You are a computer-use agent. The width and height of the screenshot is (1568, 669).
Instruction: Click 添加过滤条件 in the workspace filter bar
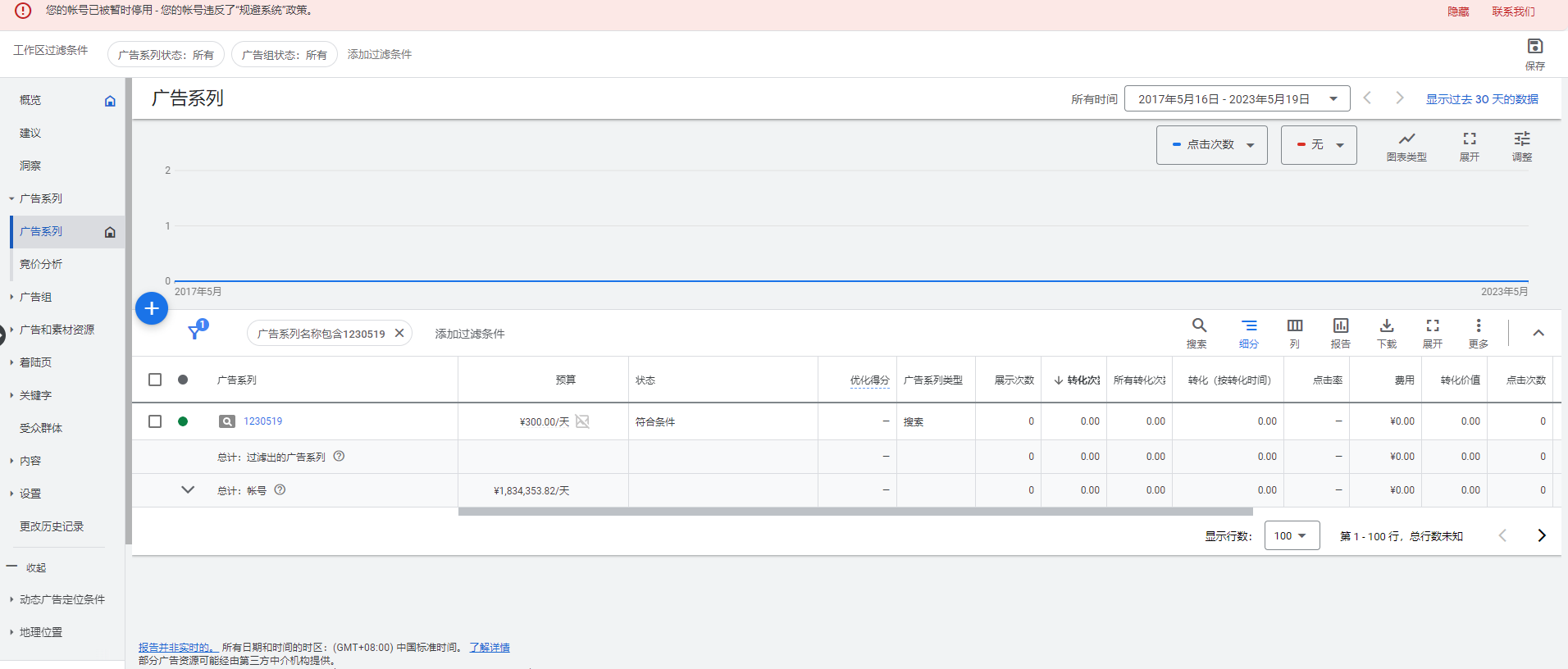click(x=380, y=54)
